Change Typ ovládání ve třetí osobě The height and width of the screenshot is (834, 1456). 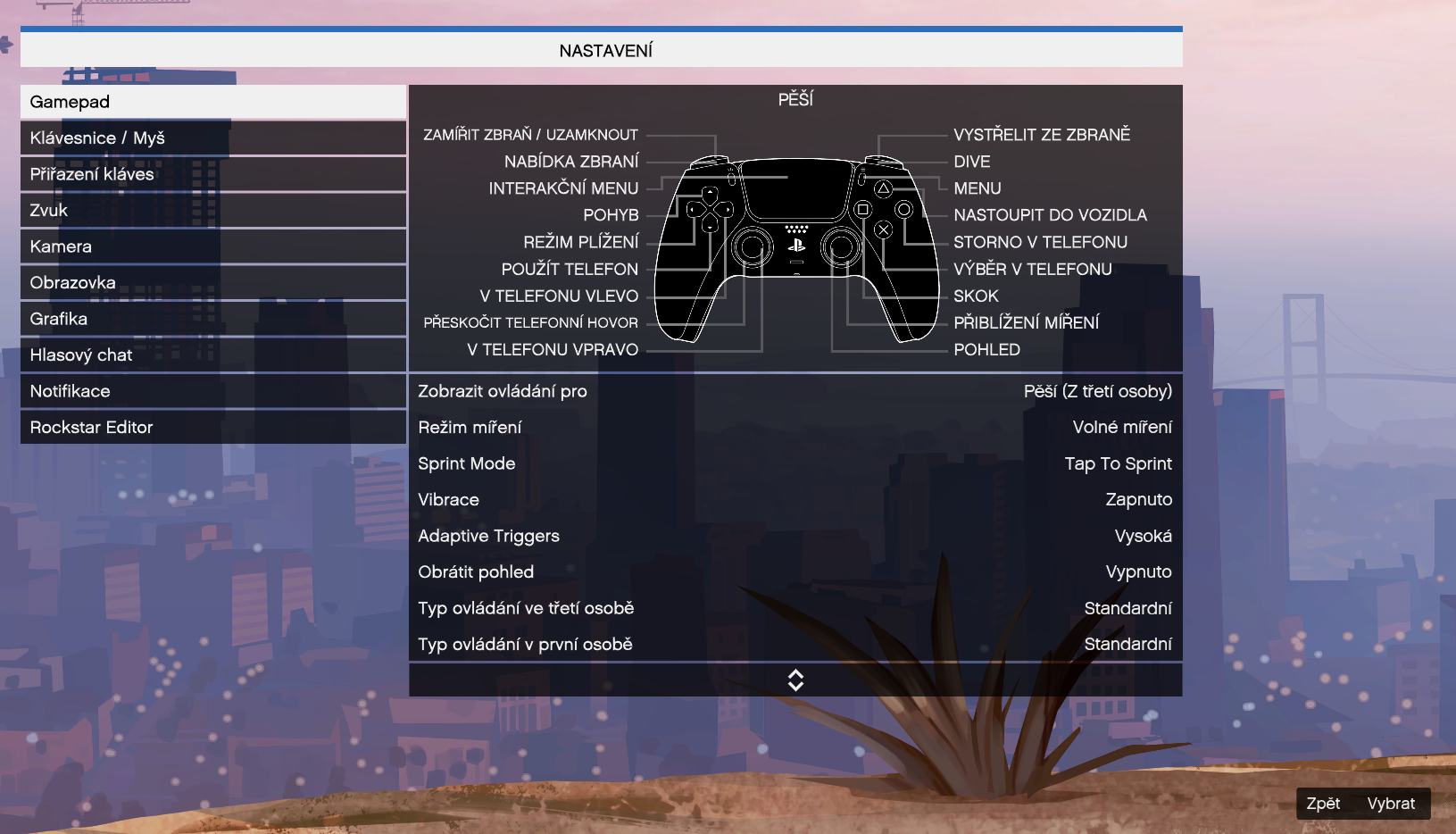795,608
